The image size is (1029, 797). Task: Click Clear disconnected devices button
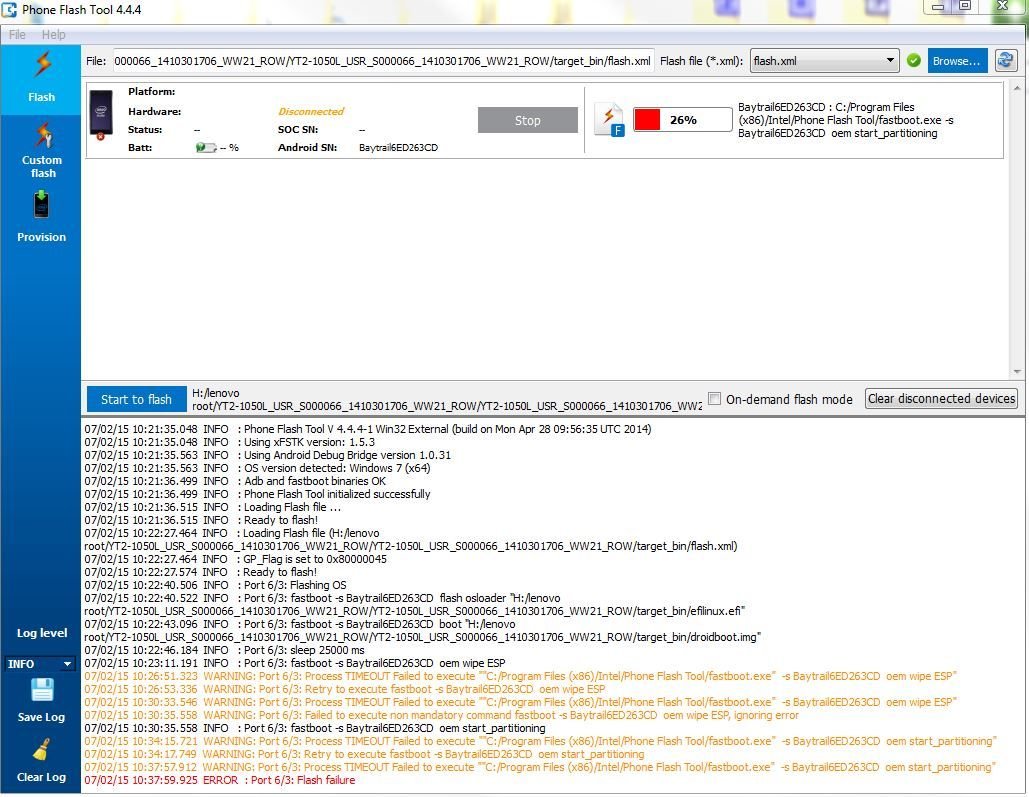point(941,398)
